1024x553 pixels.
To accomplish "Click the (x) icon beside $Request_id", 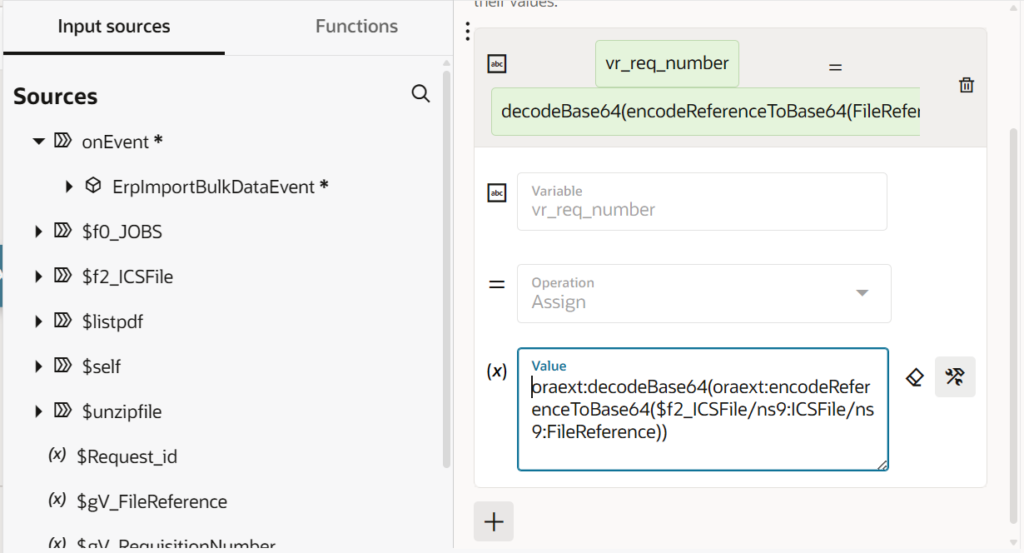I will [57, 456].
